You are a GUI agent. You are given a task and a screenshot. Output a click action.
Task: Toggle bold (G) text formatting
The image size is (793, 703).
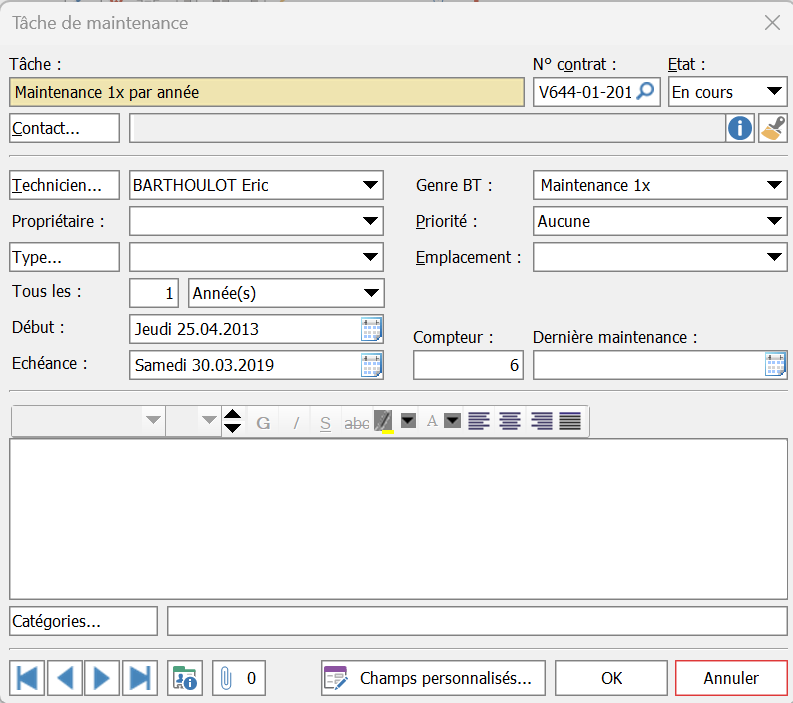(264, 422)
